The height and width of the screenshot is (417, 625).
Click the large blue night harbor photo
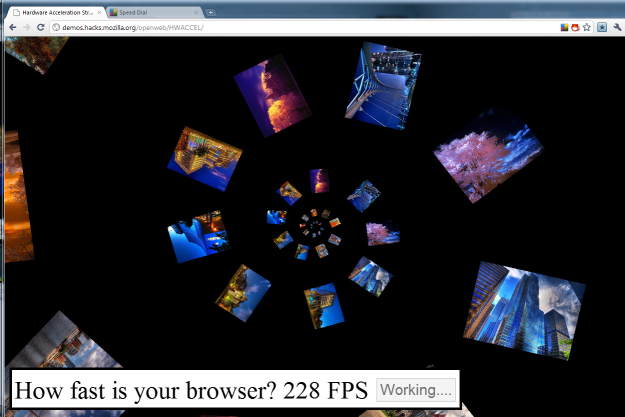(198, 236)
